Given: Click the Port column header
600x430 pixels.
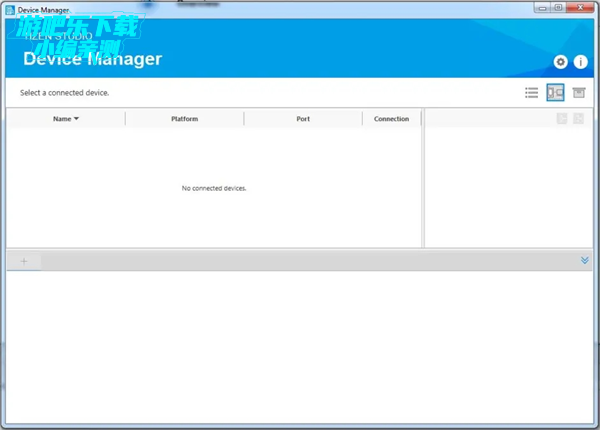Looking at the screenshot, I should (x=303, y=119).
